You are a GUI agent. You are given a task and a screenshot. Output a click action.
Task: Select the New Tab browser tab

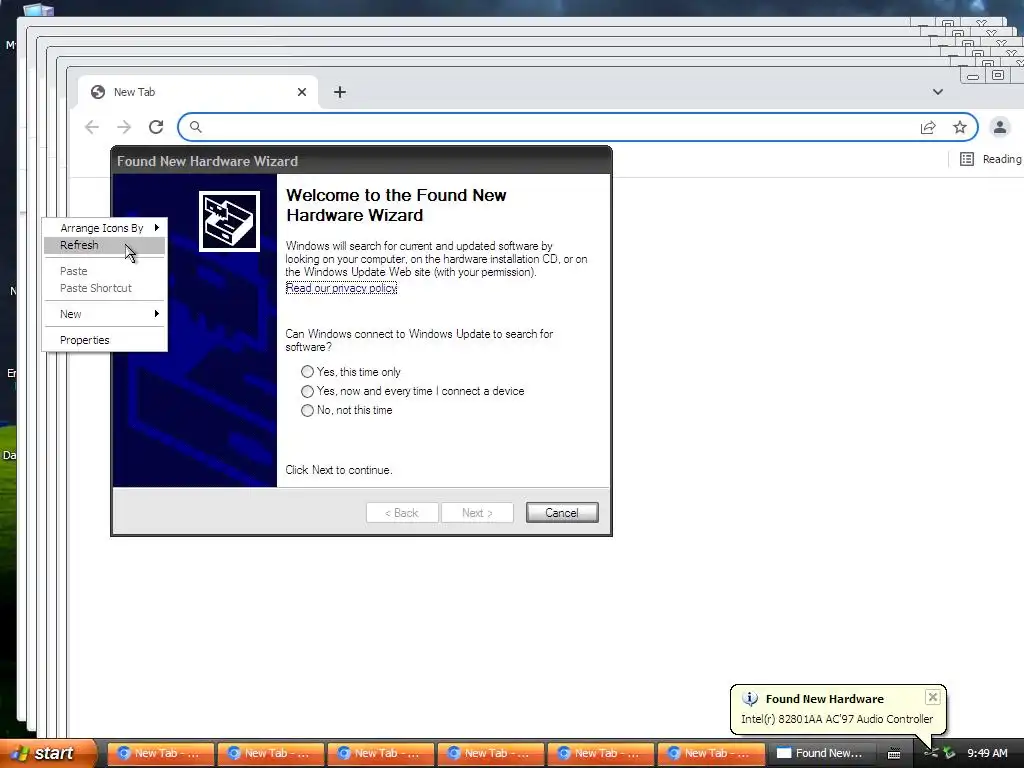pyautogui.click(x=198, y=92)
